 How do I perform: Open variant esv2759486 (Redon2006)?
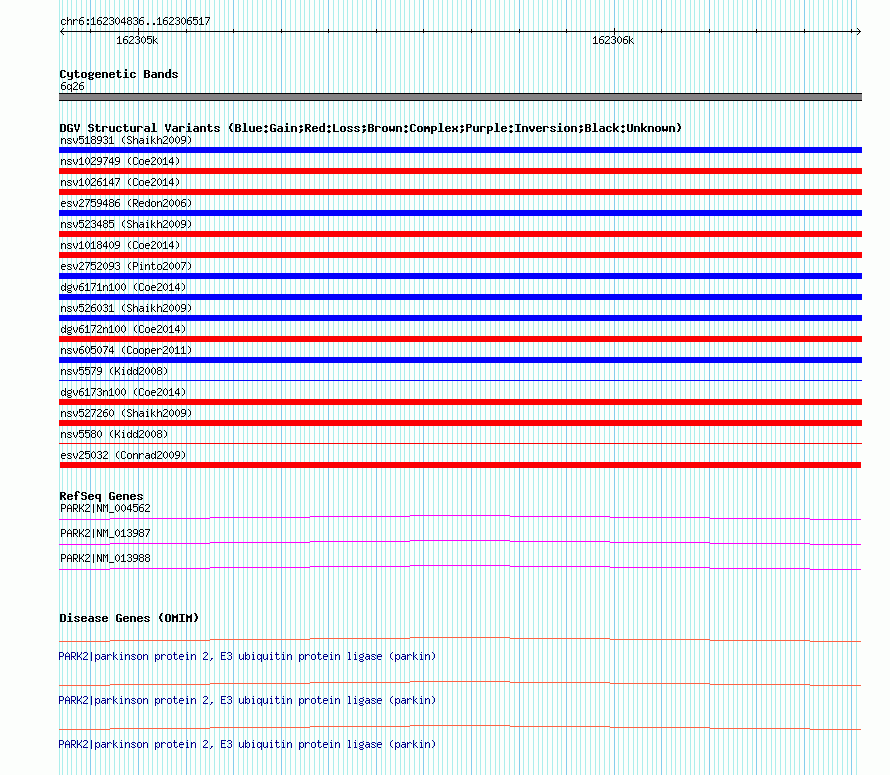pyautogui.click(x=126, y=203)
